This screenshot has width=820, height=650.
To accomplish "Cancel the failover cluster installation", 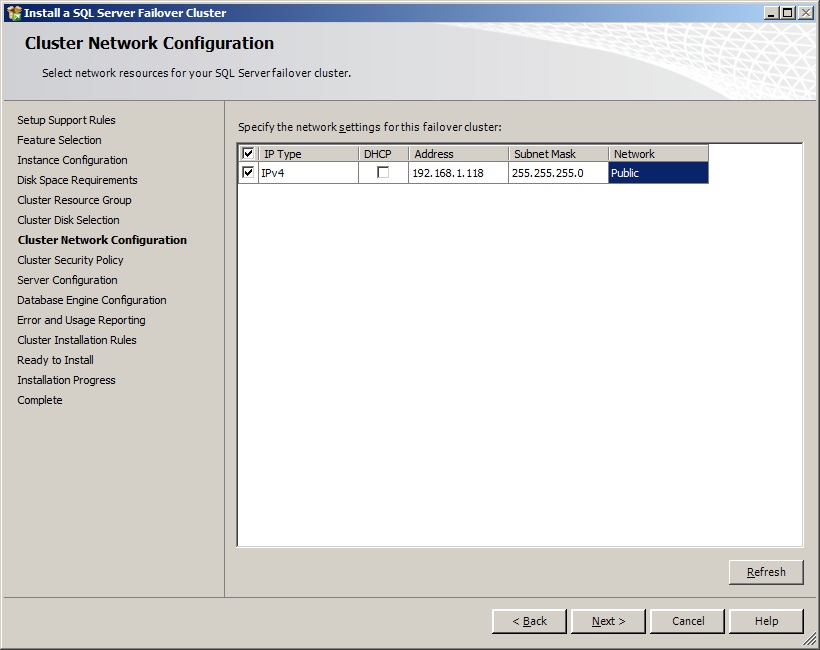I will coord(687,621).
